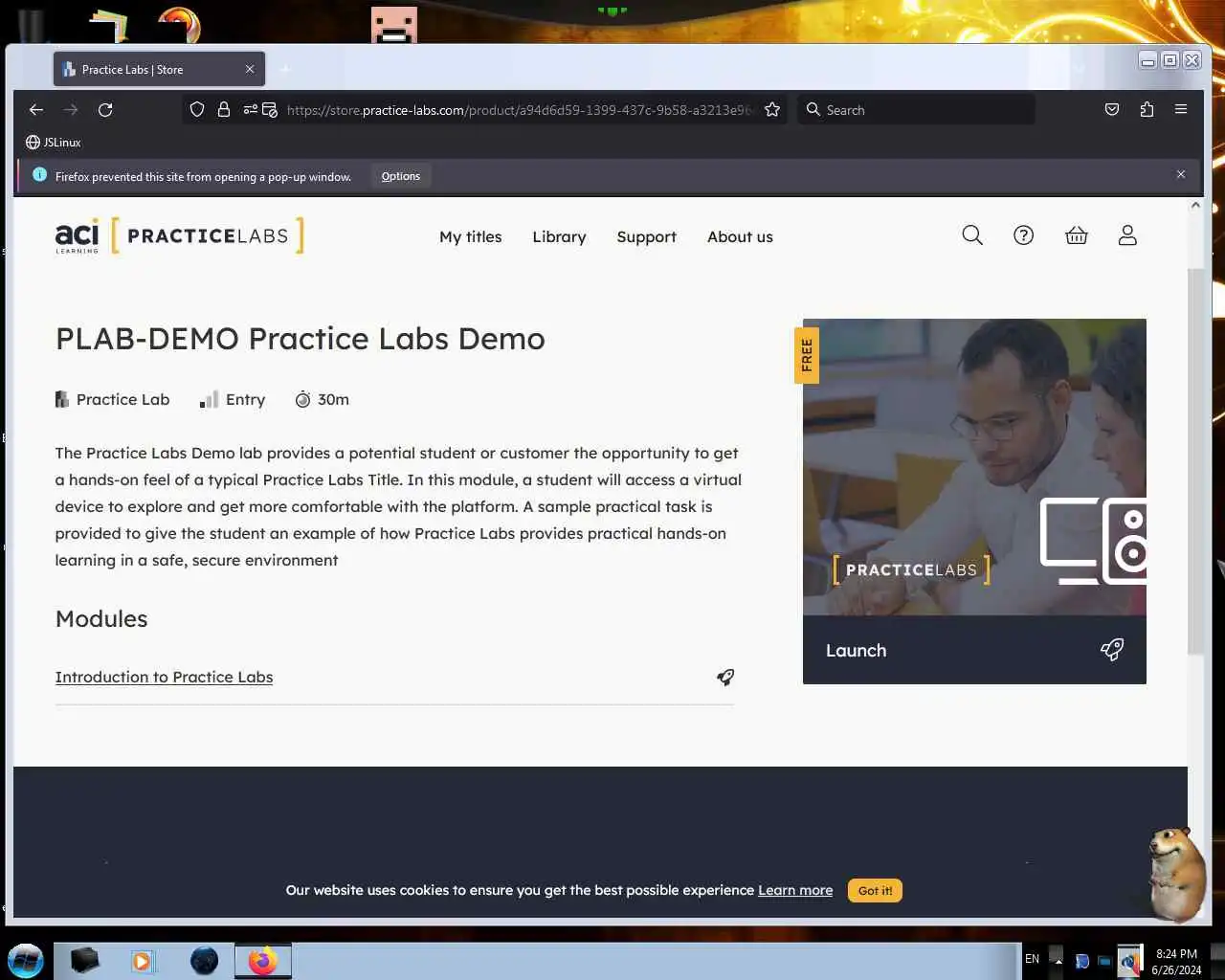Open the site permissions icon in address bar
Viewport: 1225px width, 980px height.
coord(251,109)
